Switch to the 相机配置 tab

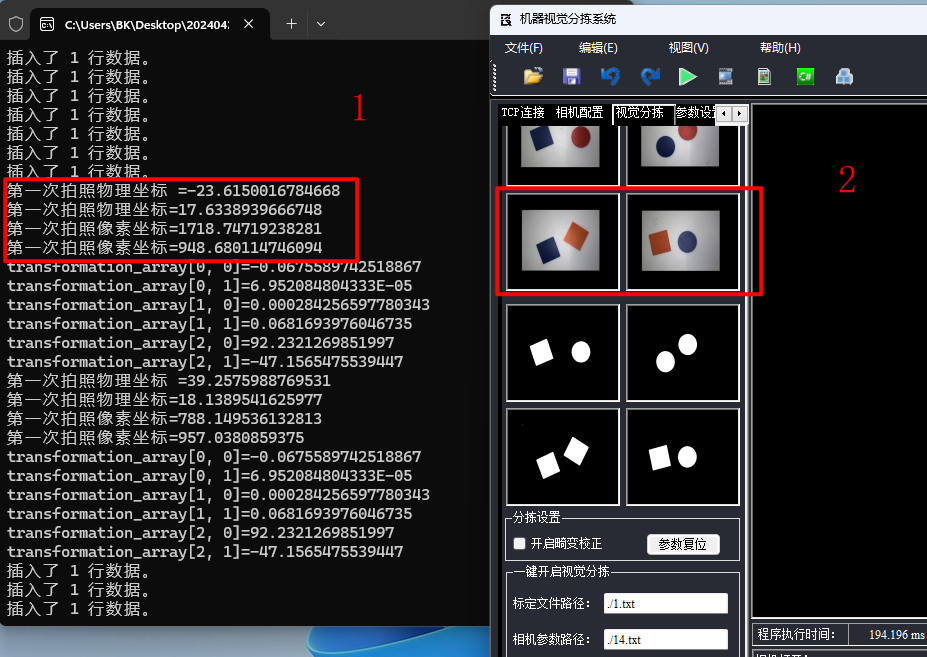click(579, 112)
